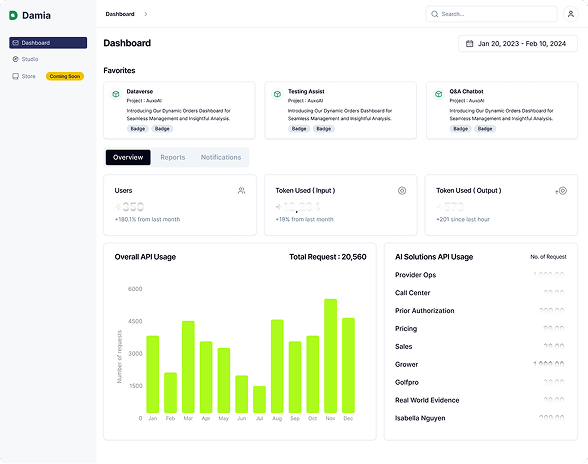This screenshot has width=588, height=464.
Task: Click the Dec bar in chart
Action: (348, 366)
